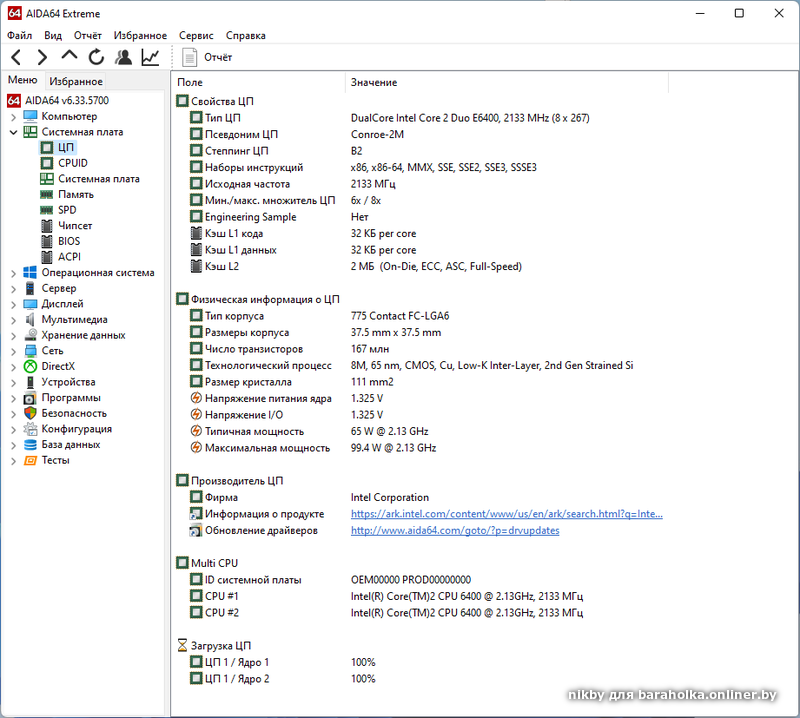Viewport: 800px width, 718px height.
Task: Select the Системная плата child tree item
Action: (98, 179)
